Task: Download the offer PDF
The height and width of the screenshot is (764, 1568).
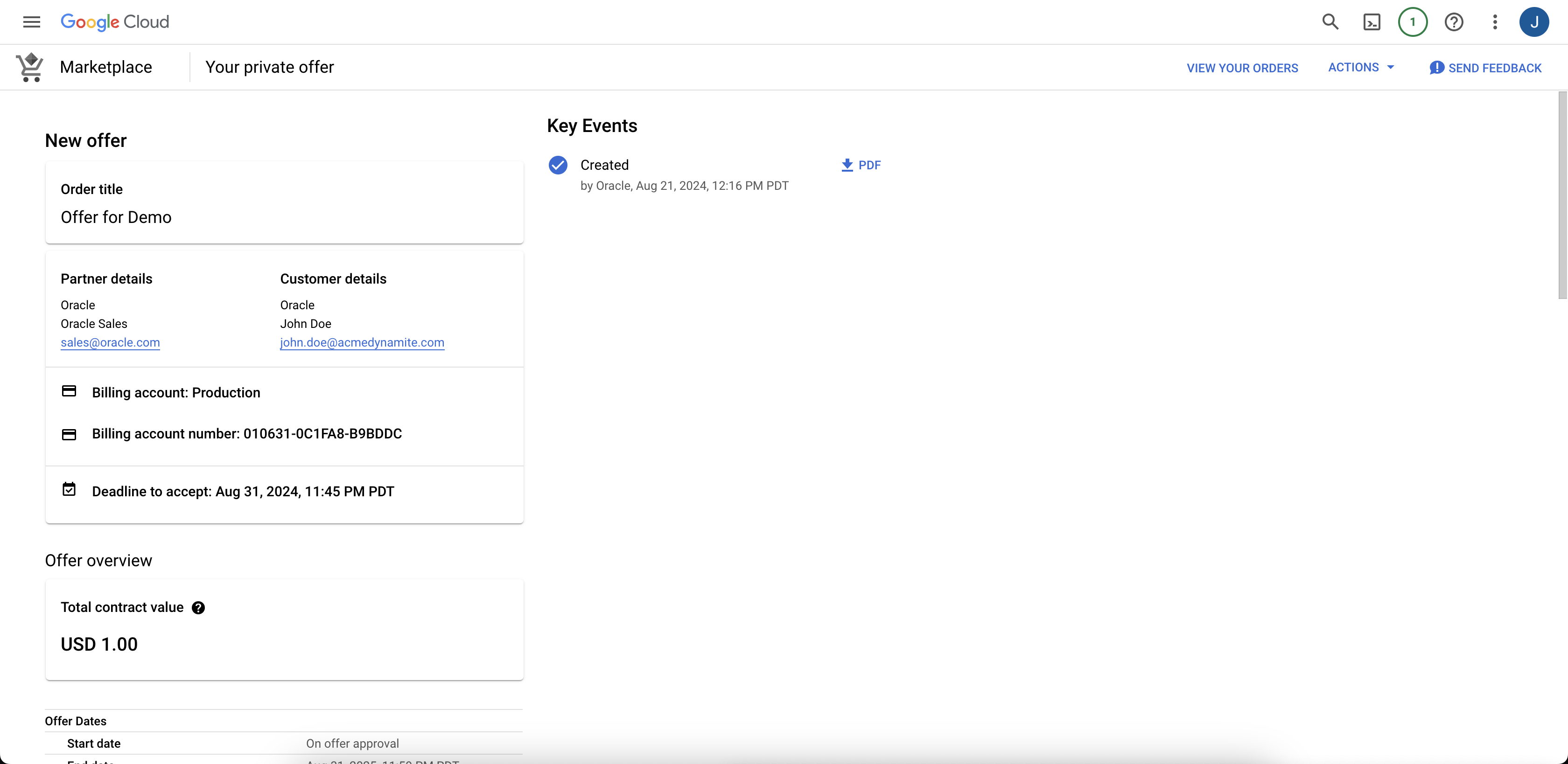Action: pos(860,165)
